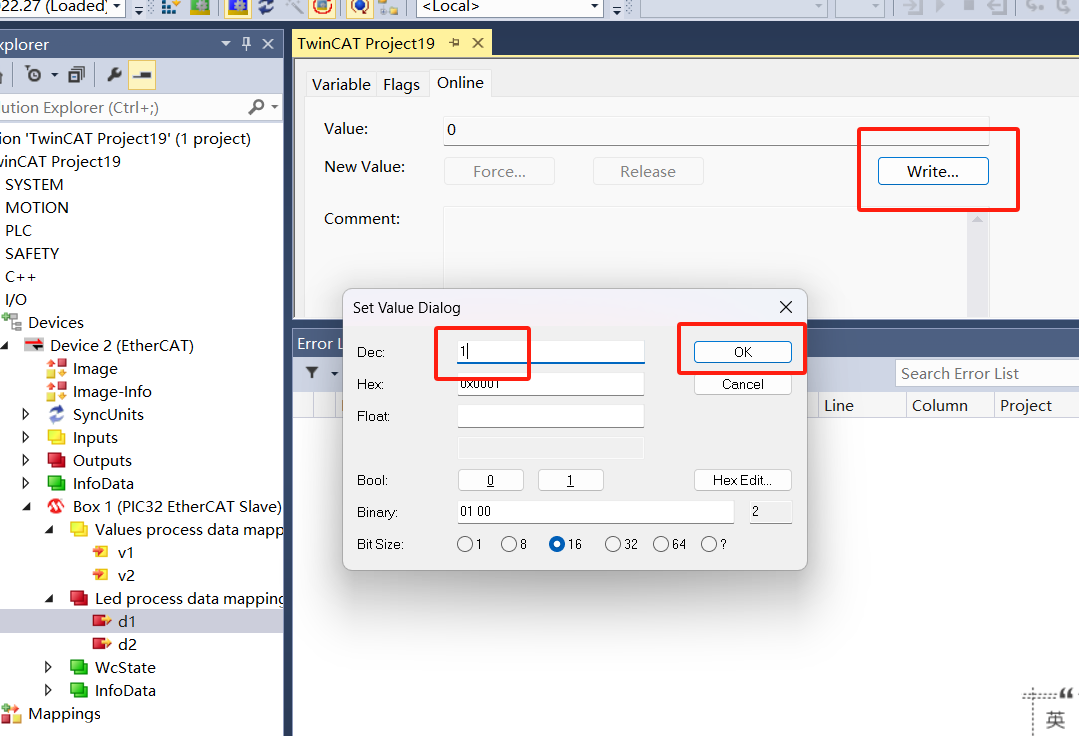The height and width of the screenshot is (736, 1079).
Task: Switch to the Variable tab
Action: point(341,85)
